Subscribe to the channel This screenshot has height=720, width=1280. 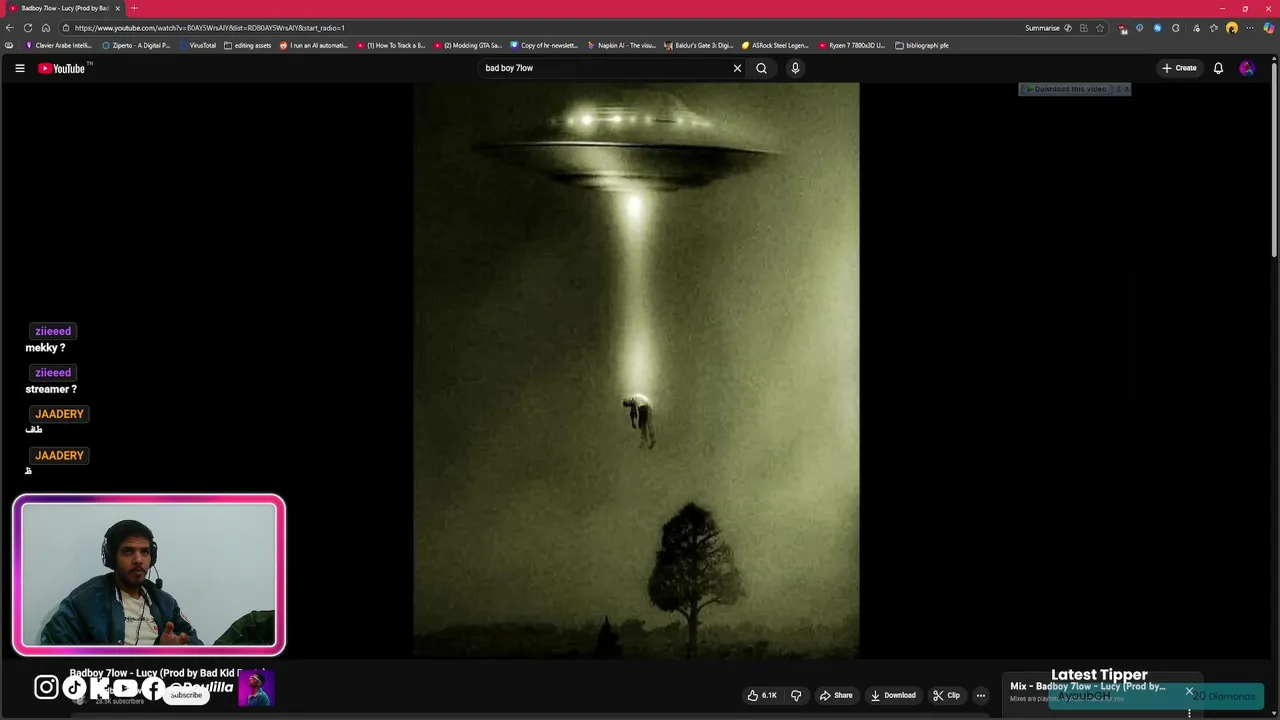tap(185, 695)
